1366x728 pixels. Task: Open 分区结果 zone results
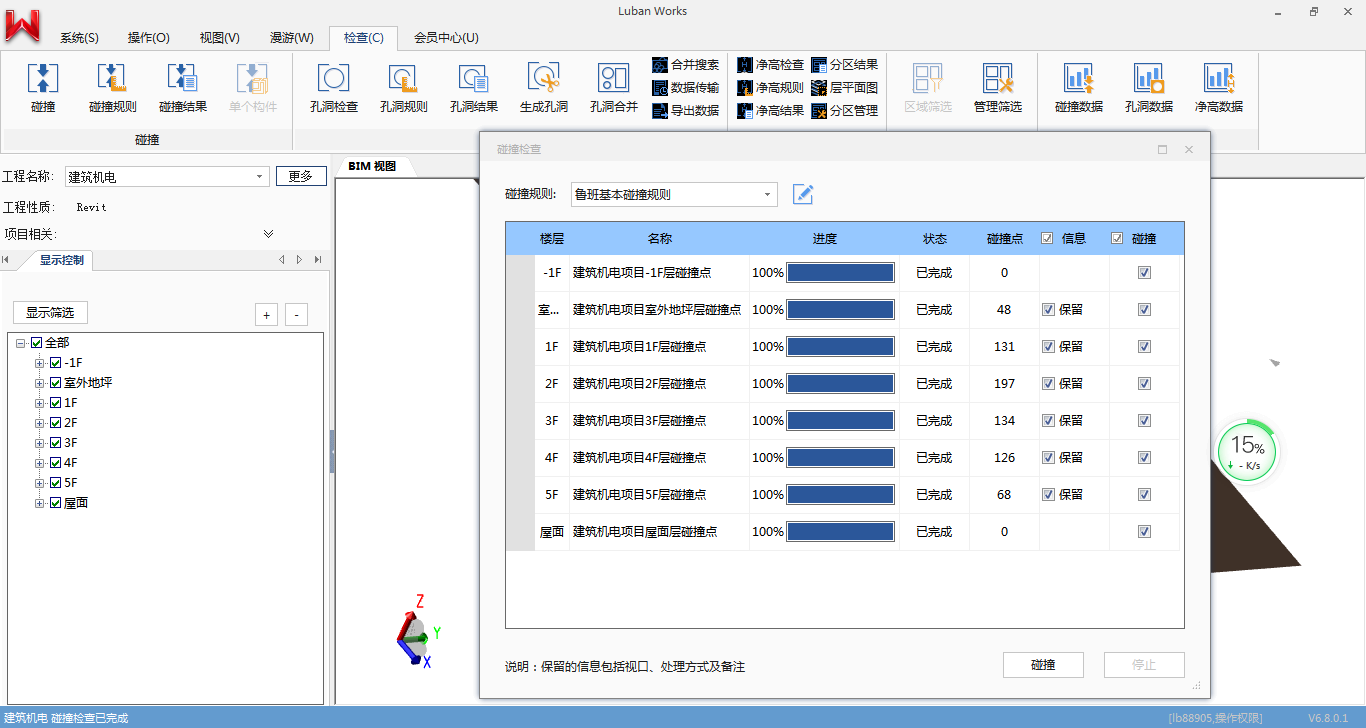[x=845, y=64]
